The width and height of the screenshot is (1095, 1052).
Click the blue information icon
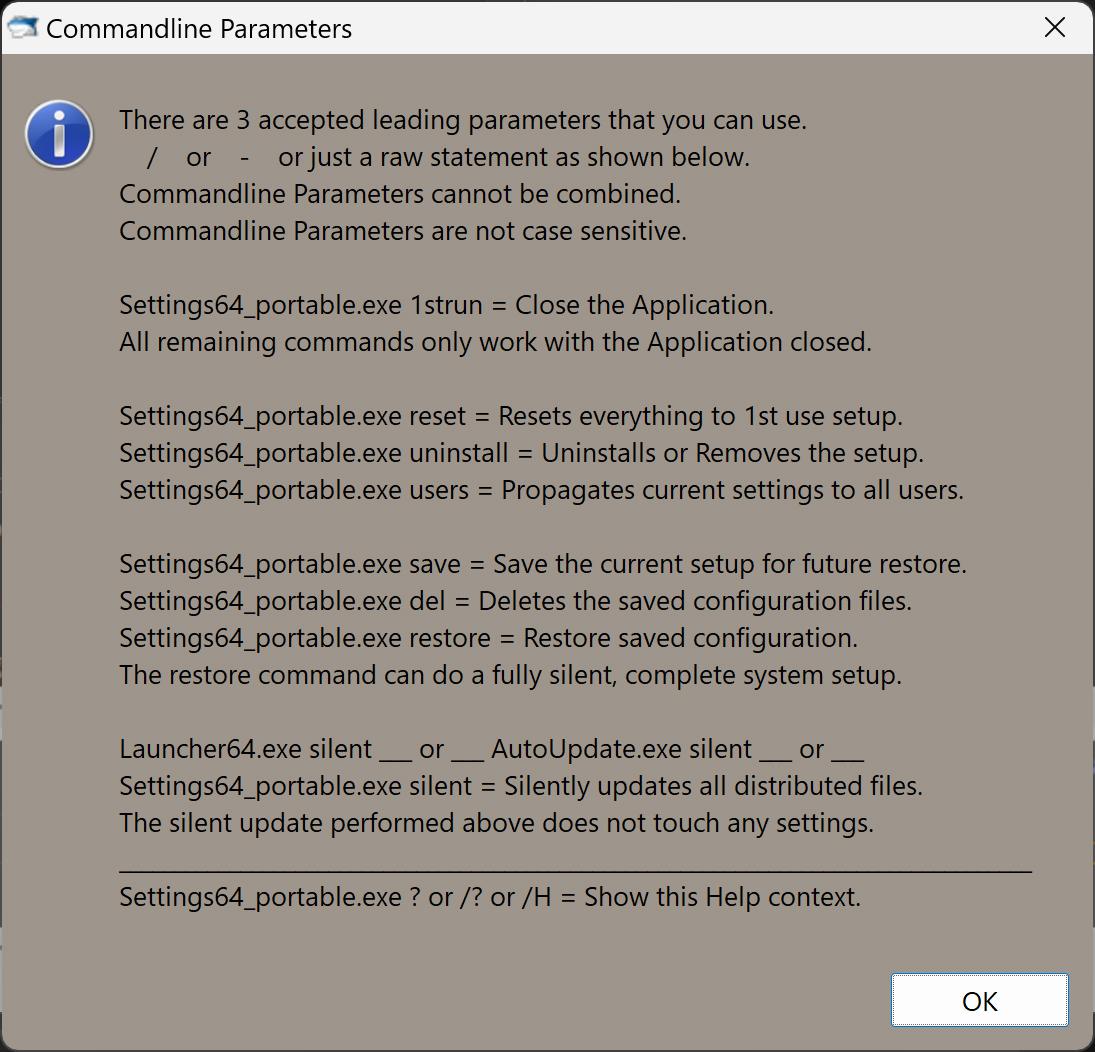click(x=59, y=134)
